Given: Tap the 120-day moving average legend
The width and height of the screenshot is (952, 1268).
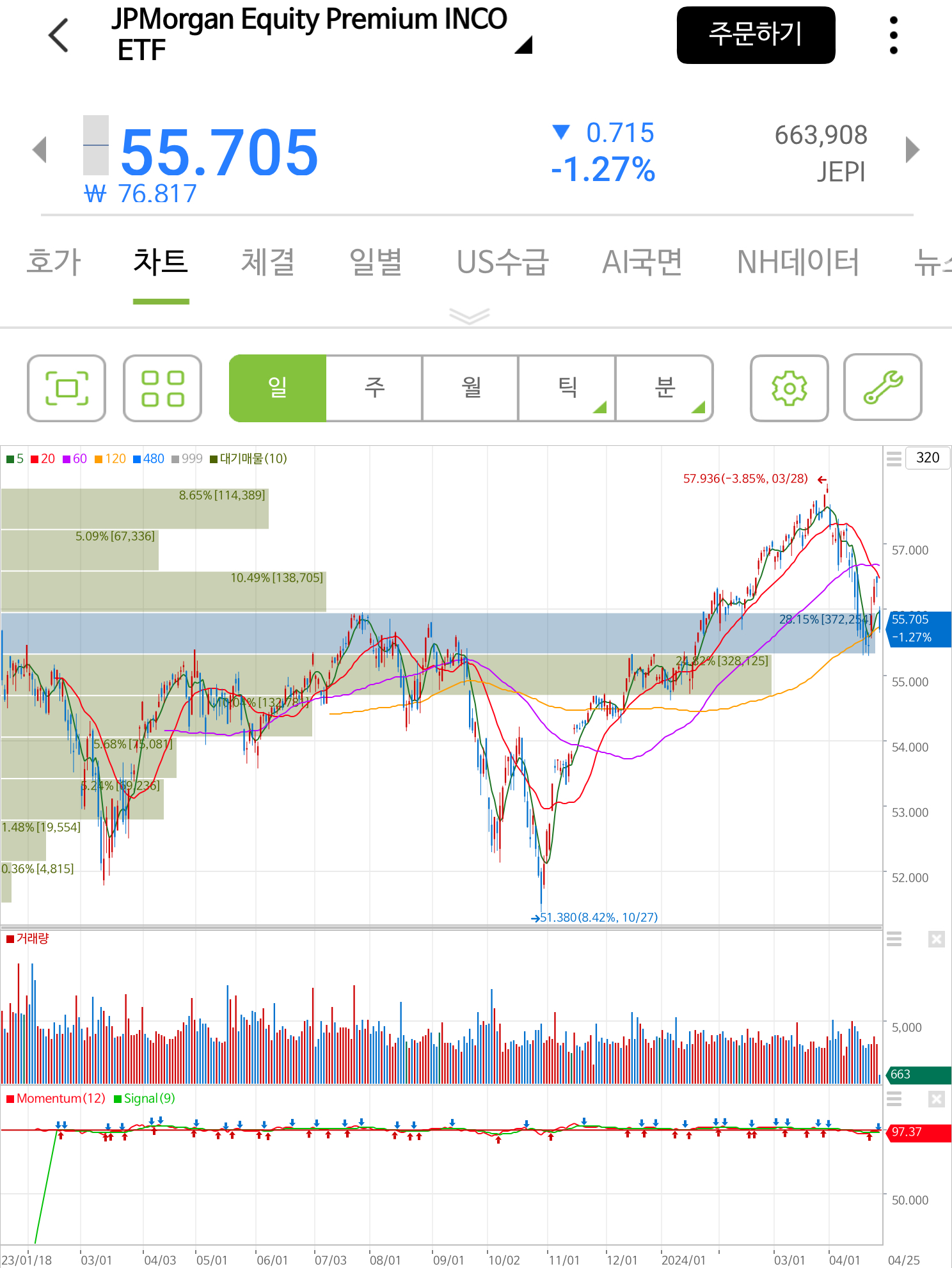Looking at the screenshot, I should [110, 459].
